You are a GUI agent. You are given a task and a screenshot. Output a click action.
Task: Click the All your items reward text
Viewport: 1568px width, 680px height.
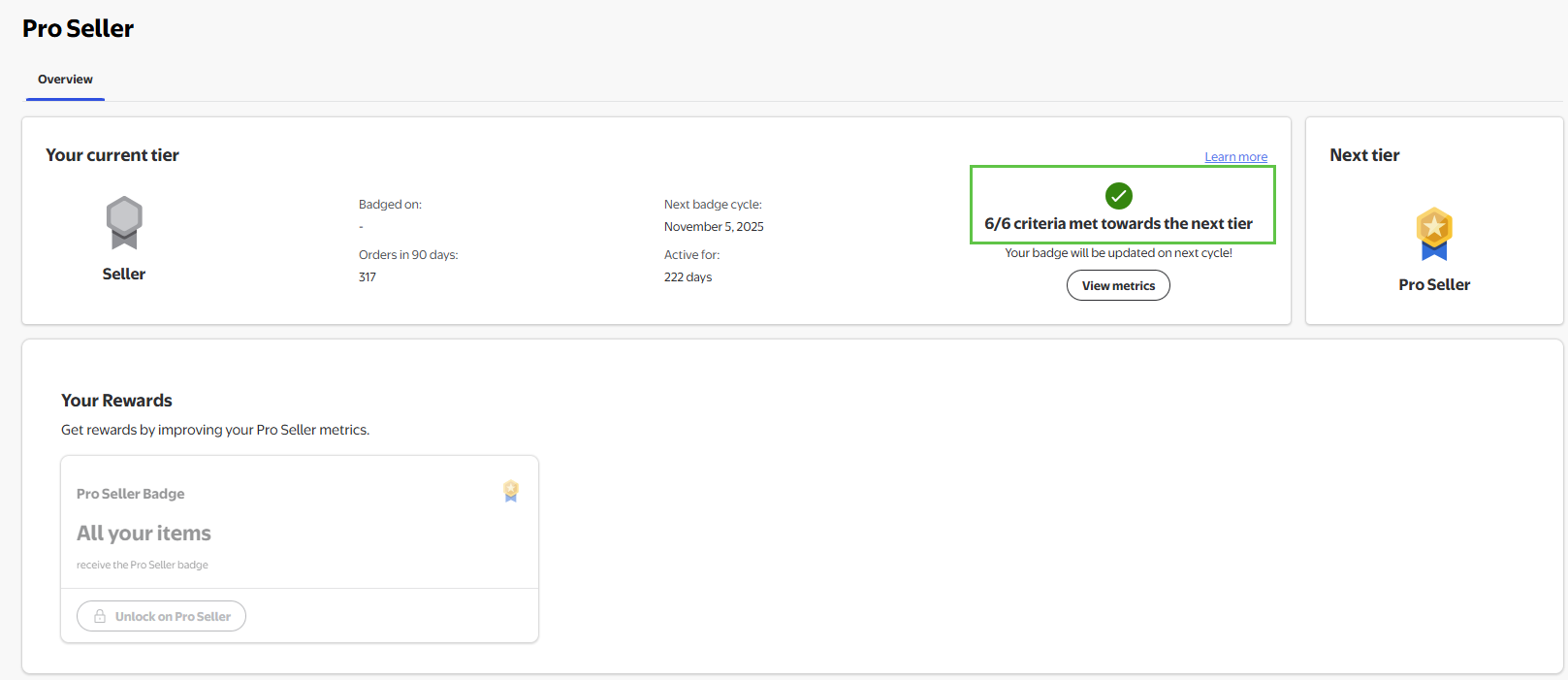click(144, 534)
